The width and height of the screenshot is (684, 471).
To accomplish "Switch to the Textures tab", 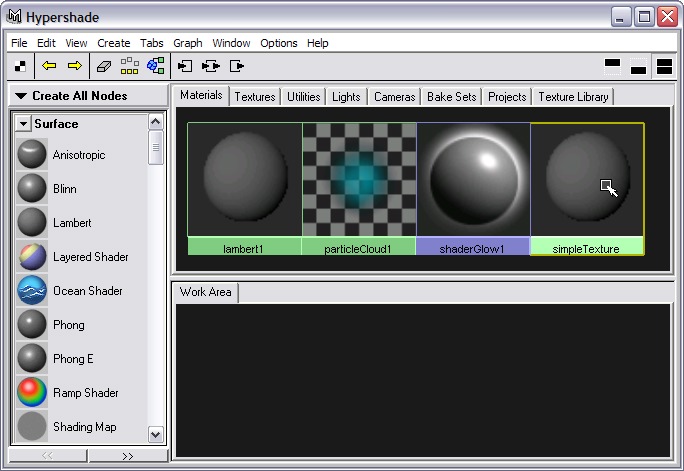I will point(254,97).
